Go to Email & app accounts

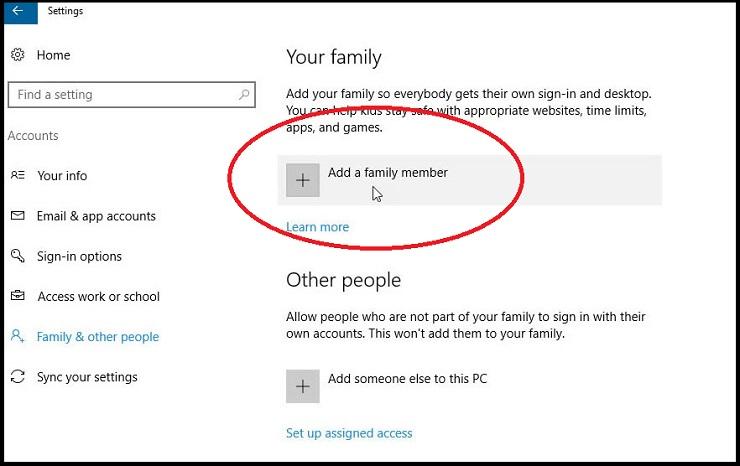pos(96,216)
